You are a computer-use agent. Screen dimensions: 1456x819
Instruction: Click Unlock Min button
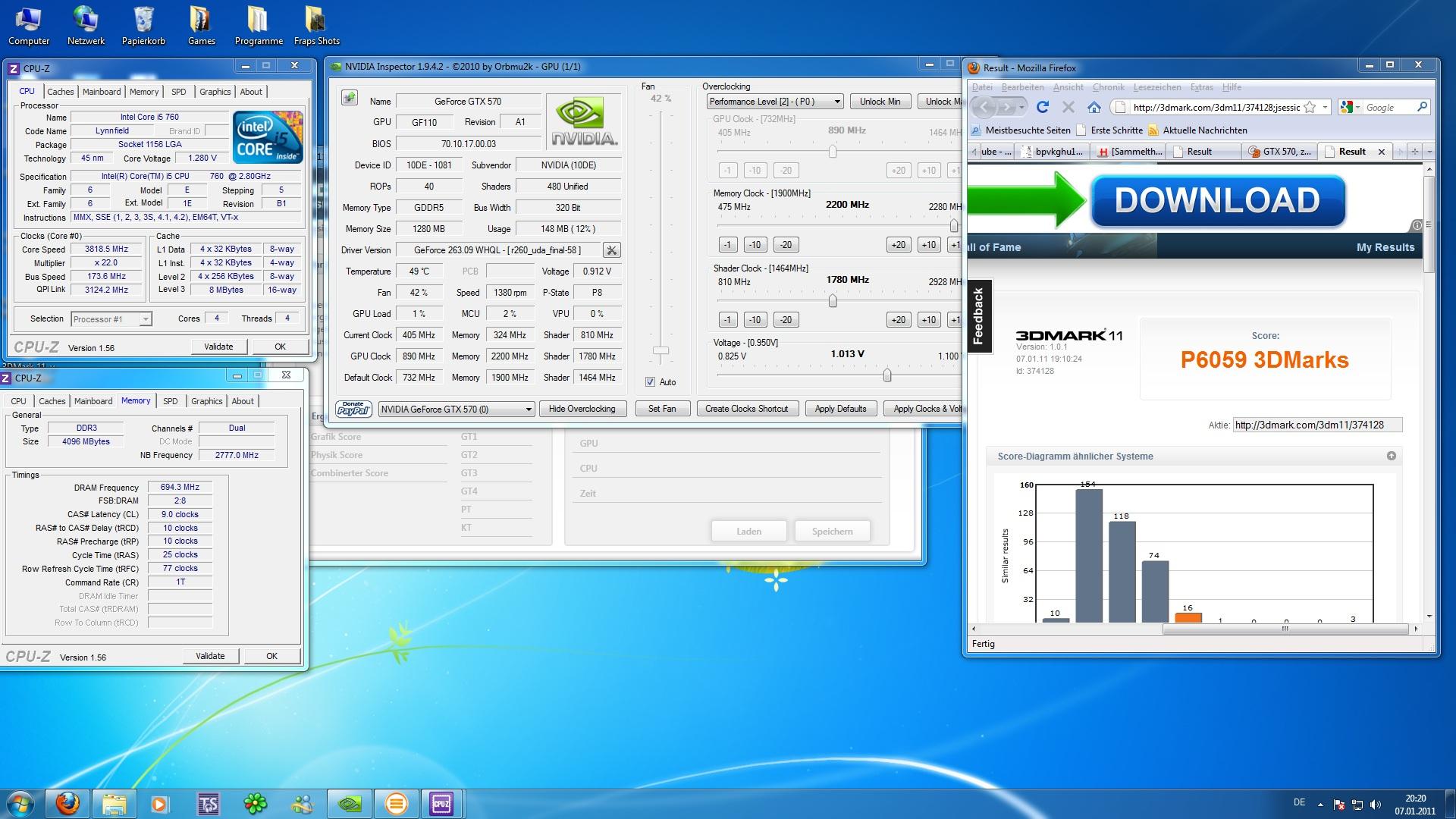tap(880, 102)
